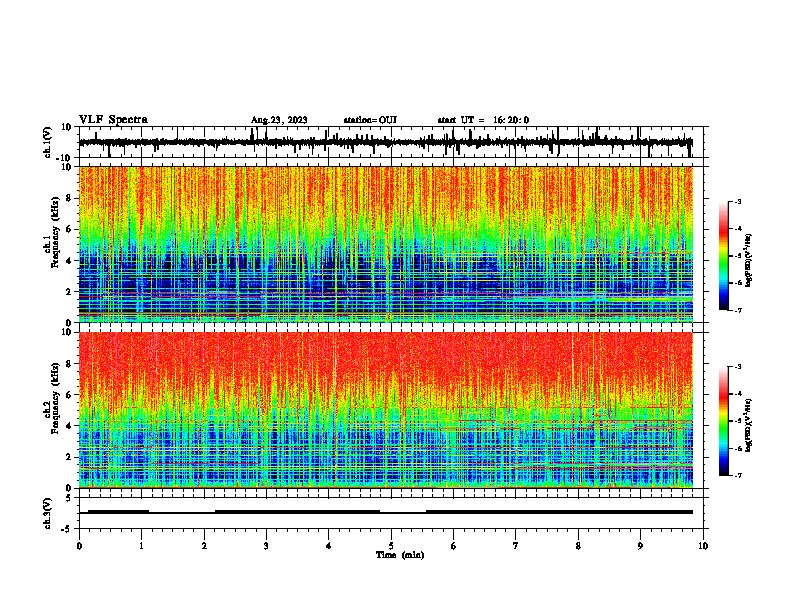
Task: Click the ch.1 voltage waveform trace
Action: pyautogui.click(x=385, y=142)
